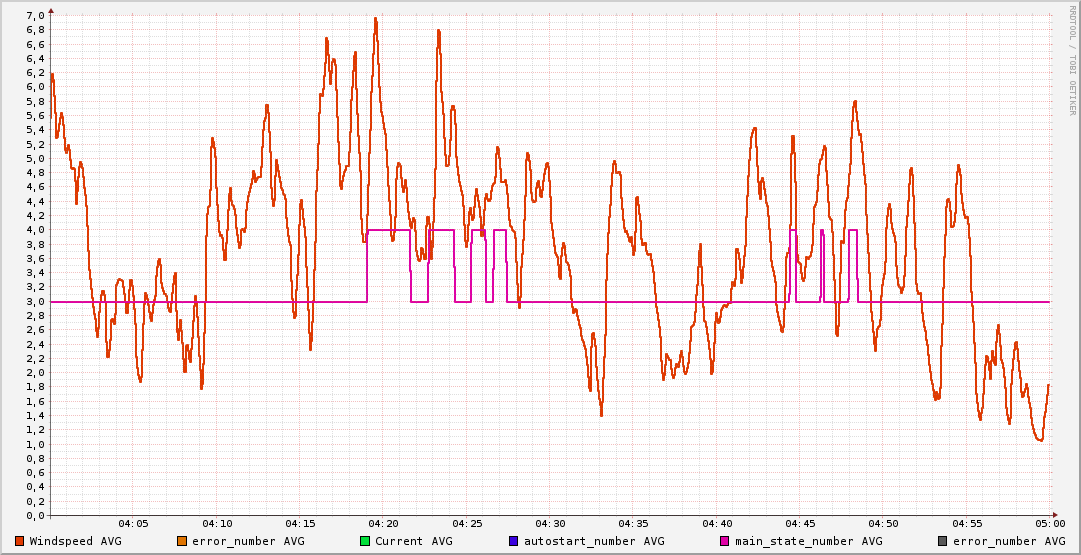Viewport: 1081px width, 555px height.
Task: Click the 04:05 time axis label
Action: pyautogui.click(x=133, y=523)
